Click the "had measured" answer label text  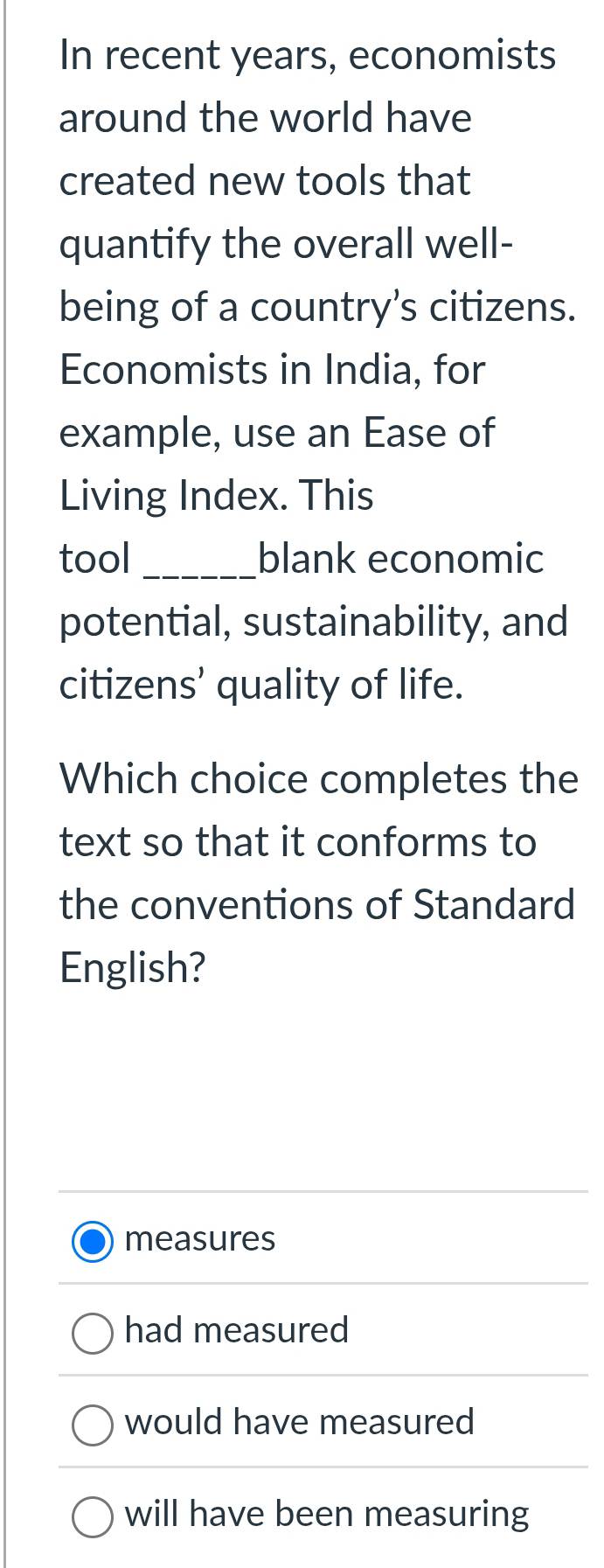pos(237,1330)
